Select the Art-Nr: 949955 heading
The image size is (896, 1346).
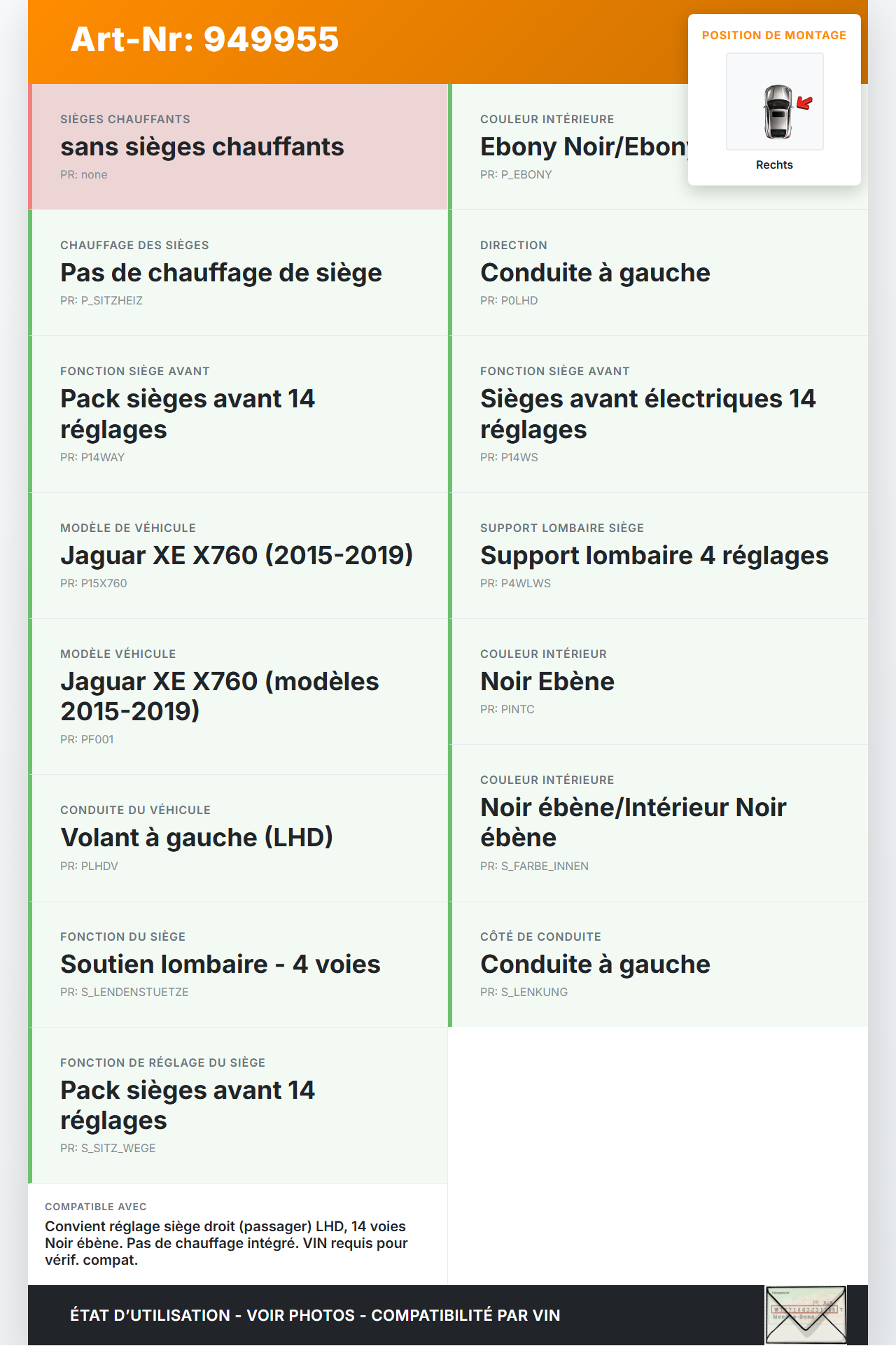(x=204, y=39)
